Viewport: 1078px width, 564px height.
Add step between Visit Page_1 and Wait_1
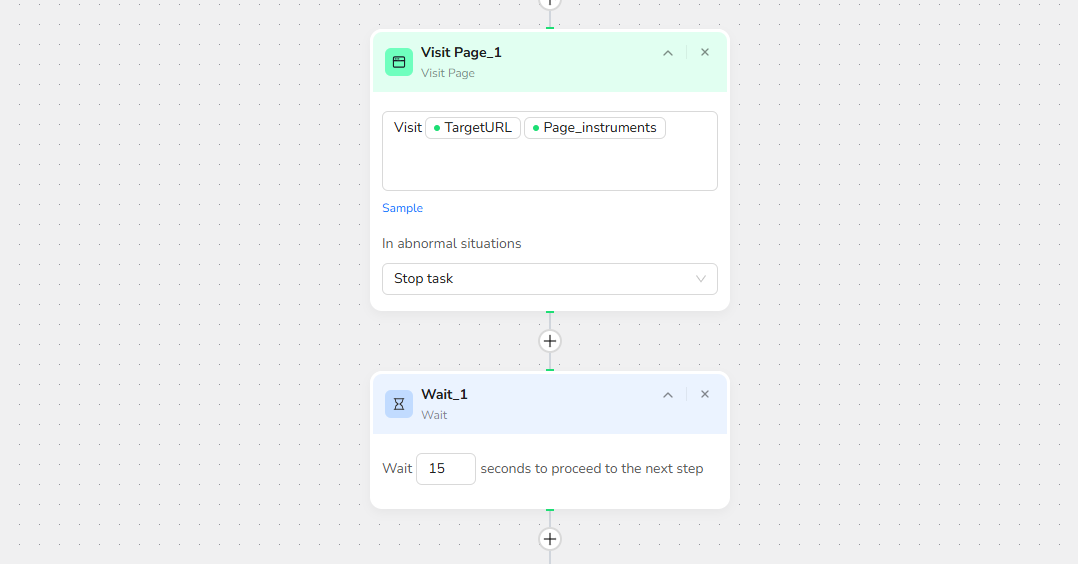pos(549,341)
